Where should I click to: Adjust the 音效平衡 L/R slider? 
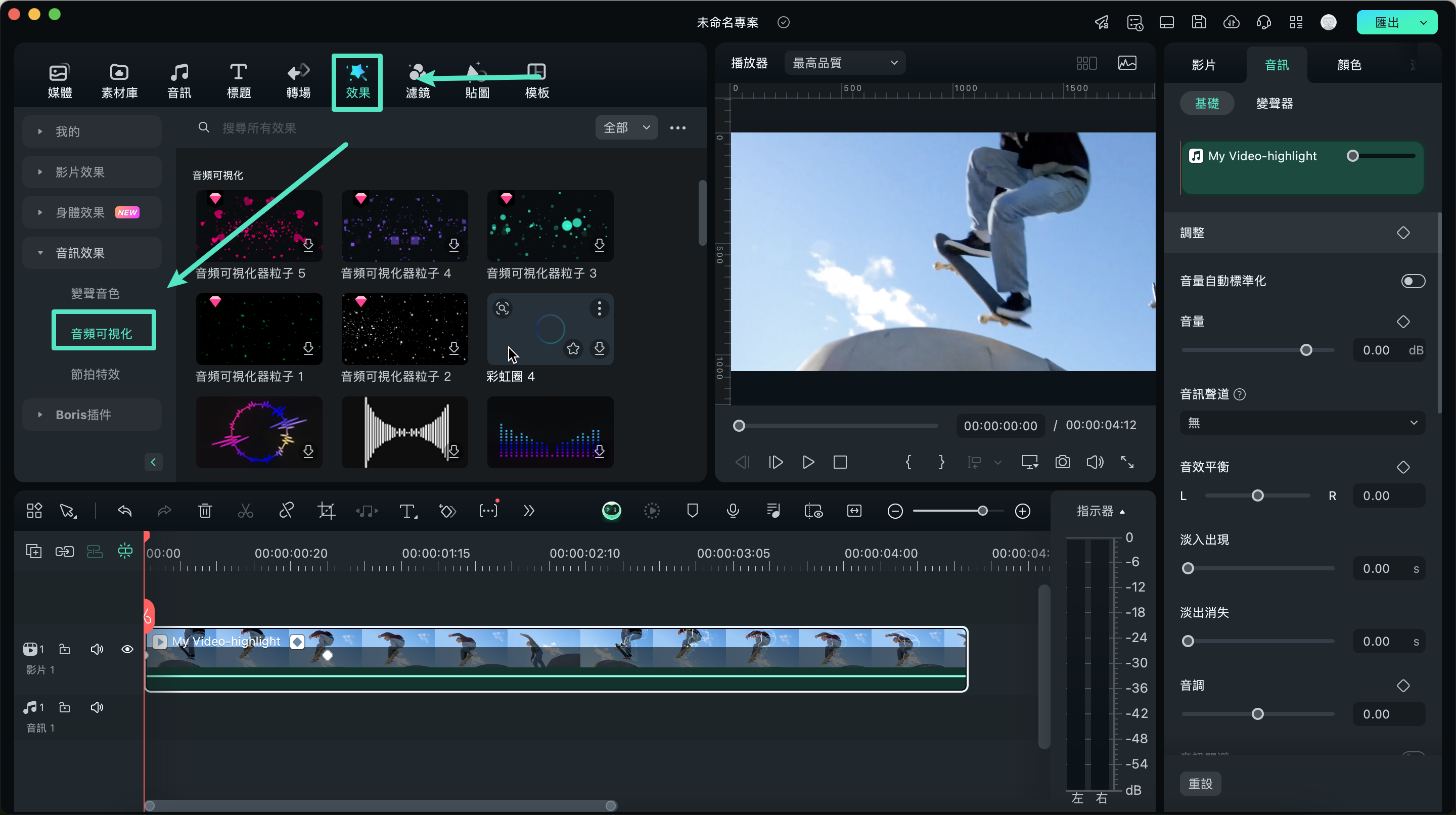(x=1257, y=495)
